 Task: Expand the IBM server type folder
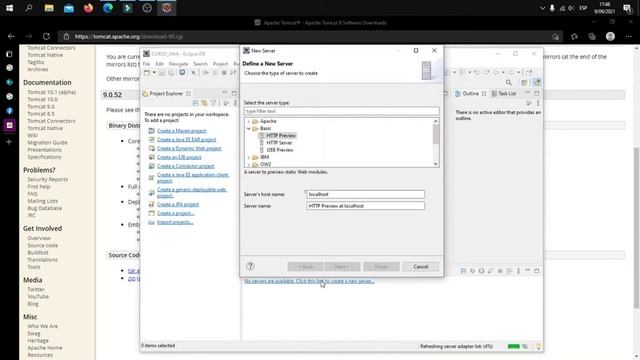pos(249,157)
